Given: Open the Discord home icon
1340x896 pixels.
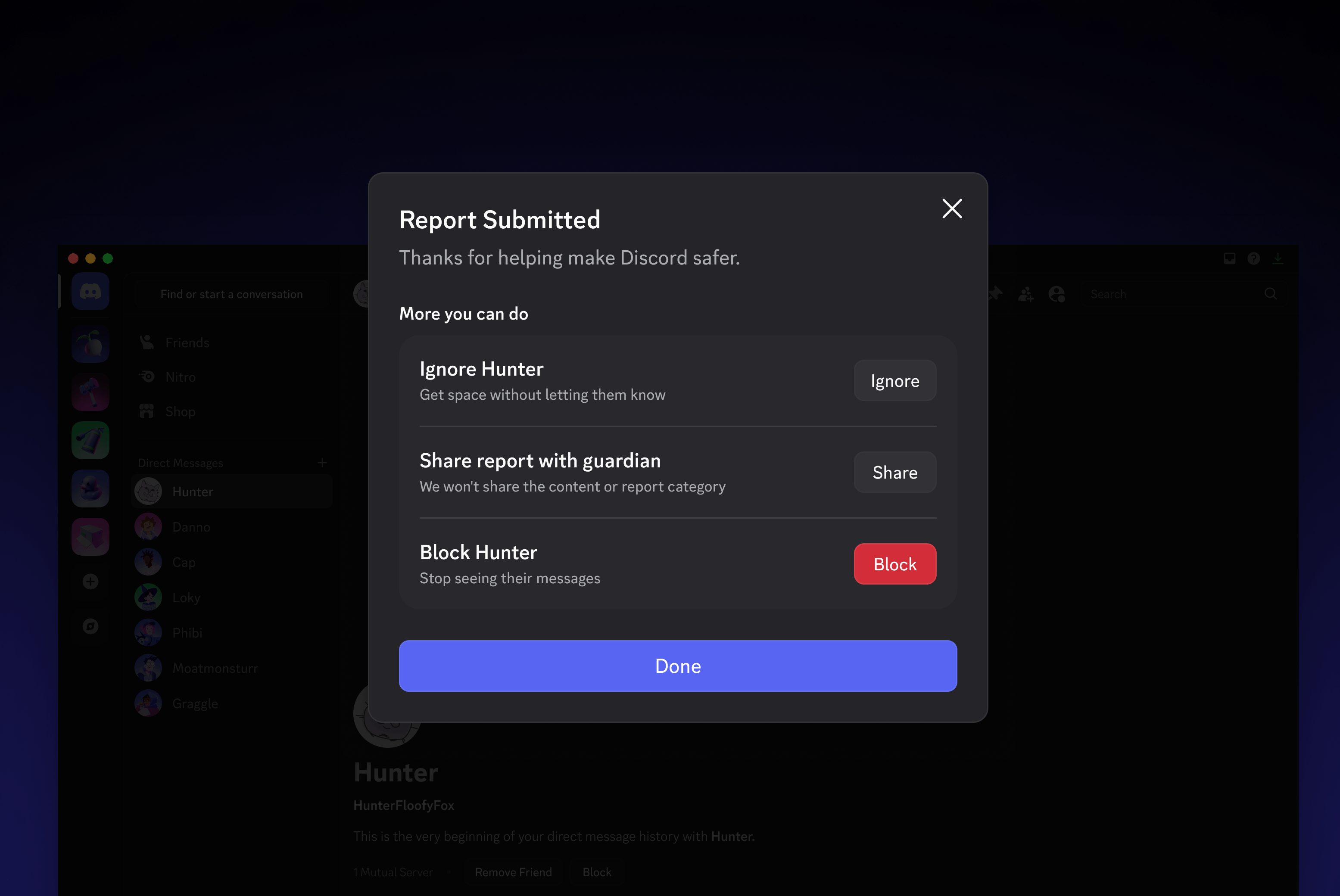Looking at the screenshot, I should pyautogui.click(x=90, y=292).
